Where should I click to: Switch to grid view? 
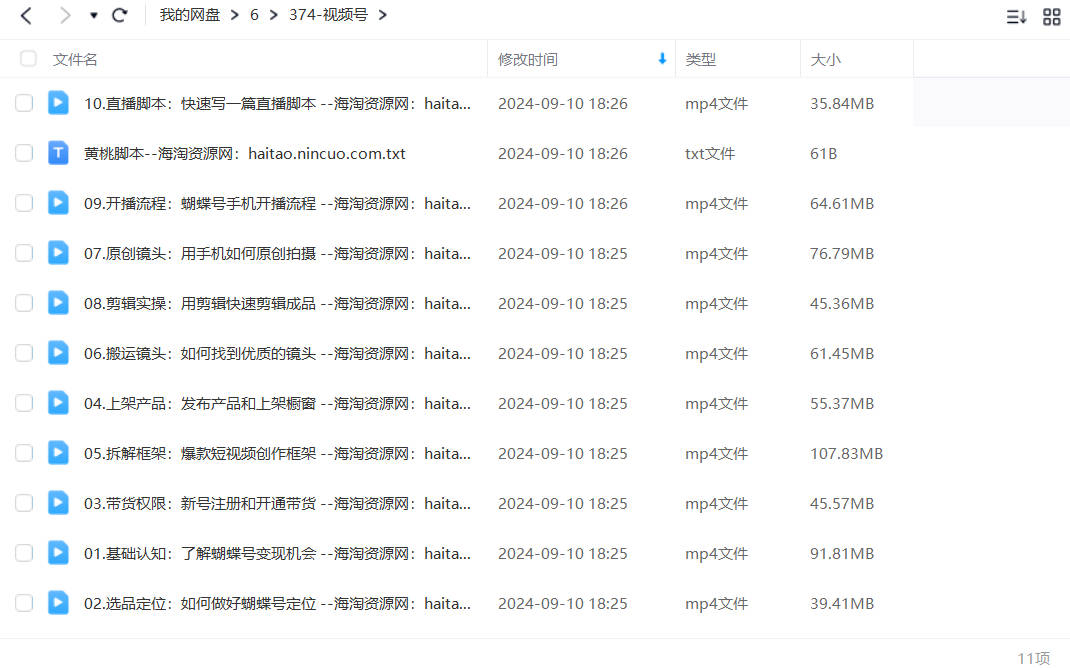tap(1052, 16)
